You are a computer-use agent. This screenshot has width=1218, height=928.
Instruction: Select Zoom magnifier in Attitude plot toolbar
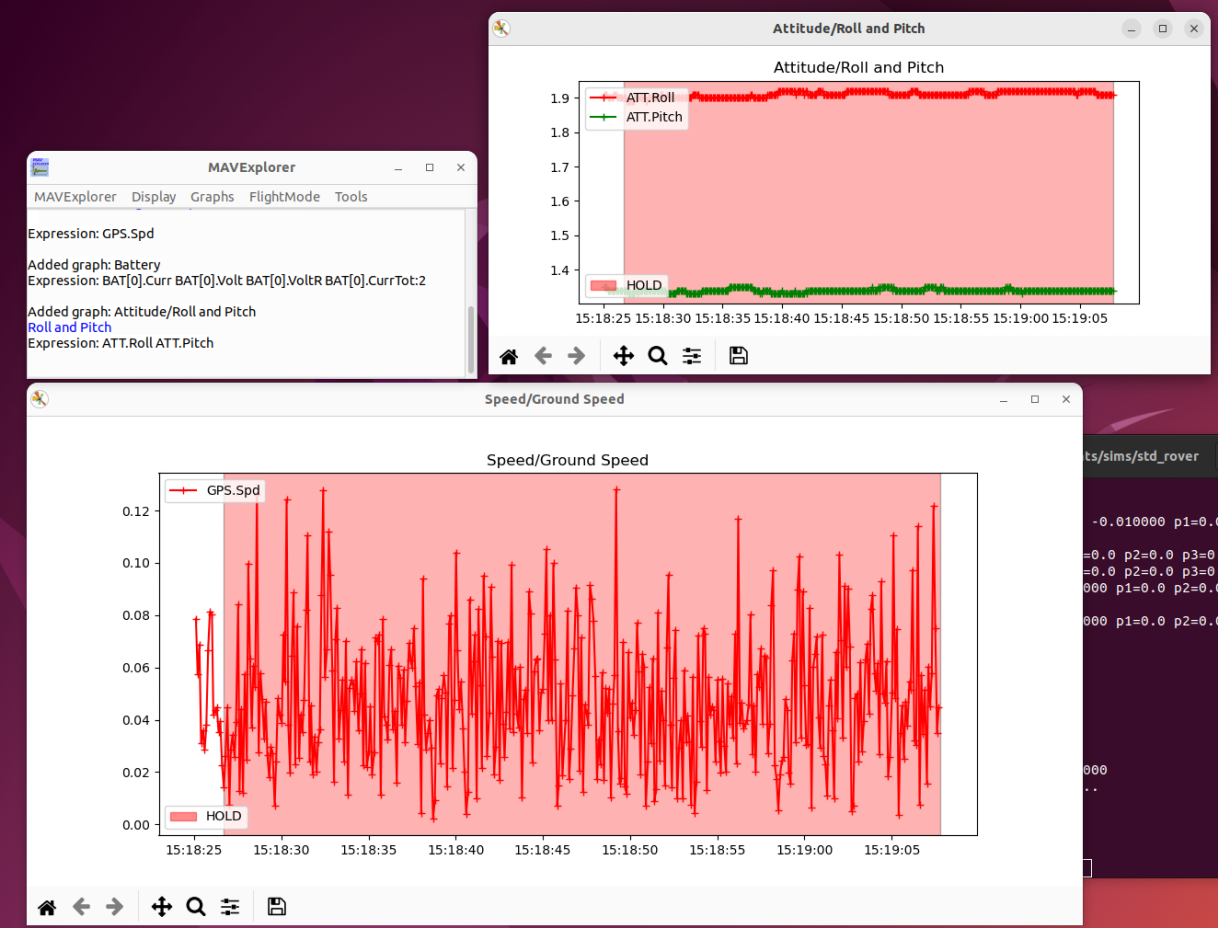point(657,356)
